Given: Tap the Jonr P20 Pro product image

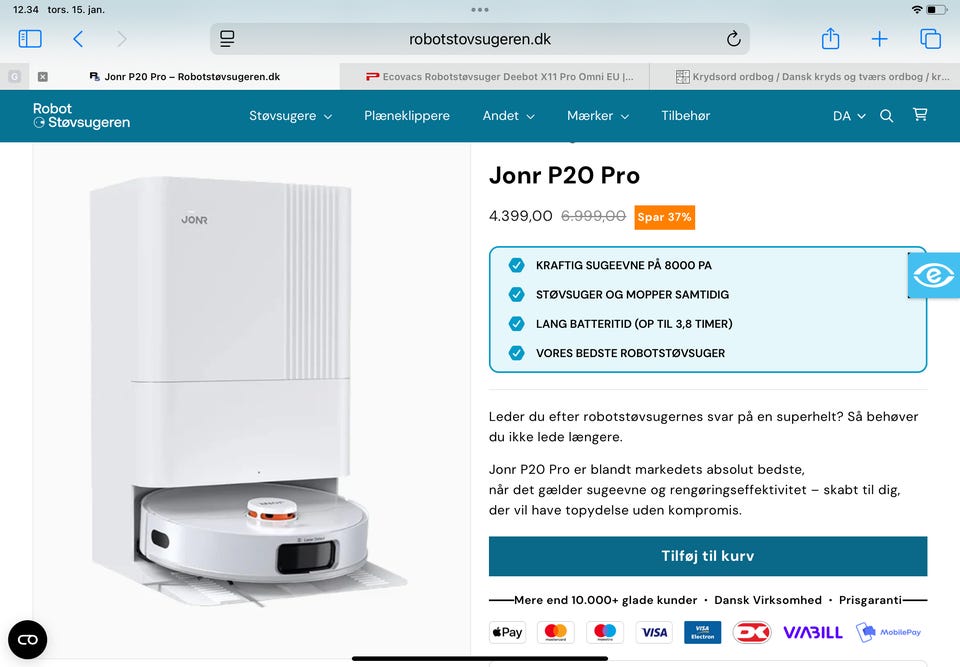Looking at the screenshot, I should 250,392.
